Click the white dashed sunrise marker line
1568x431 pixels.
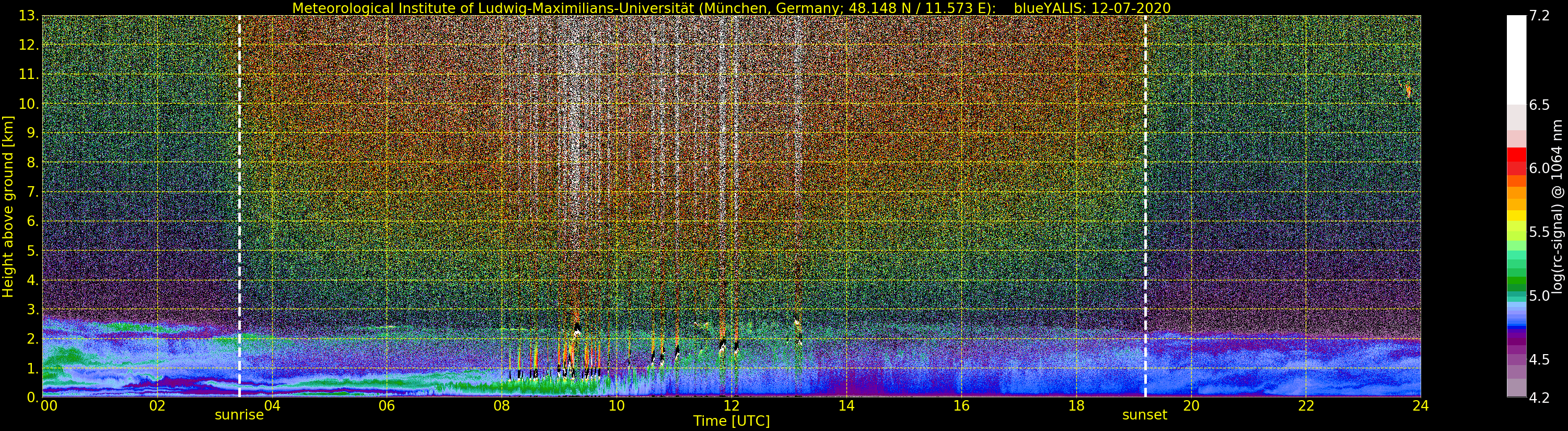click(x=239, y=206)
